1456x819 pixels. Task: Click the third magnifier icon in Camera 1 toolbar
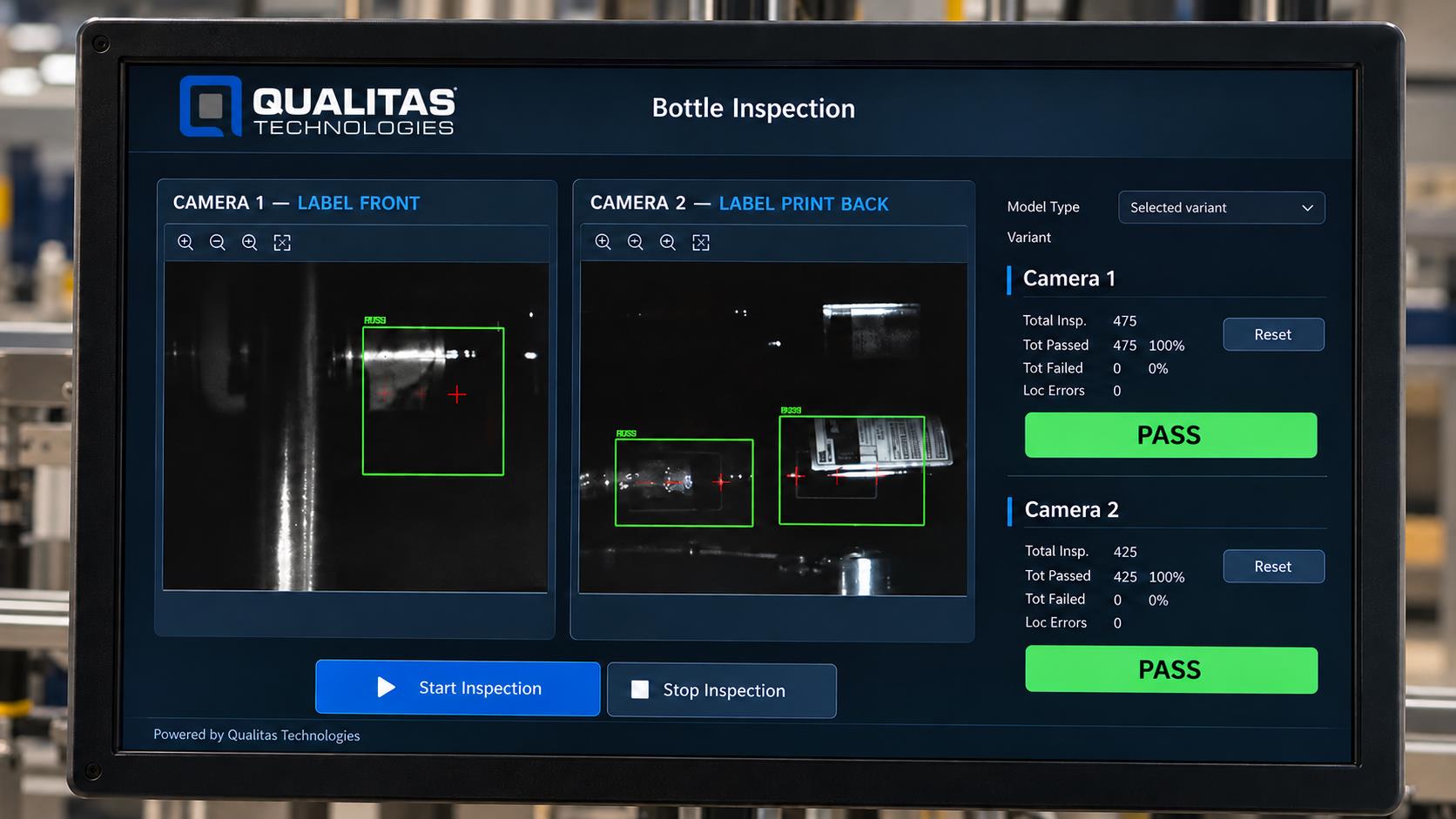pos(250,242)
